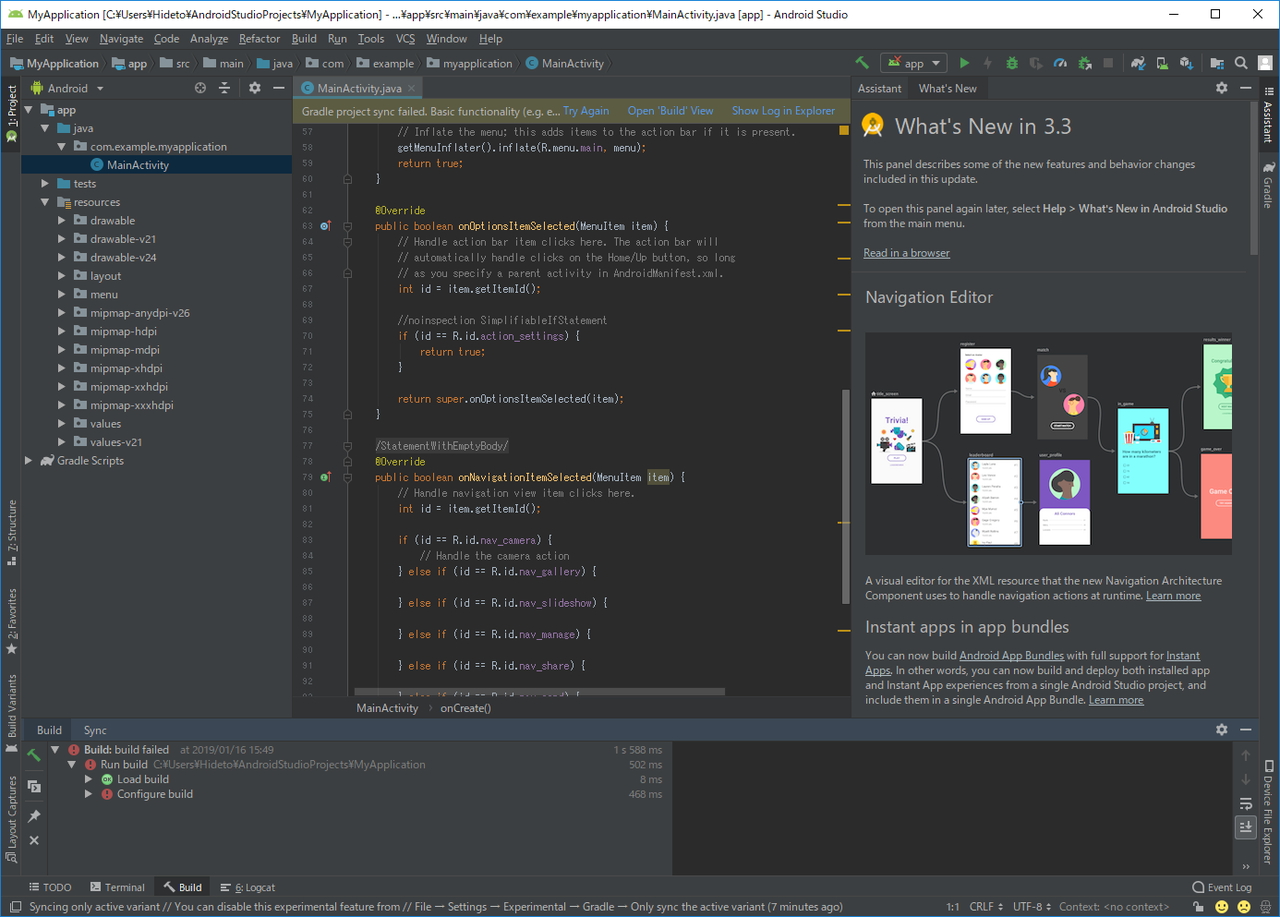The width and height of the screenshot is (1280, 917).
Task: Open the app run configuration dropdown
Action: point(913,62)
